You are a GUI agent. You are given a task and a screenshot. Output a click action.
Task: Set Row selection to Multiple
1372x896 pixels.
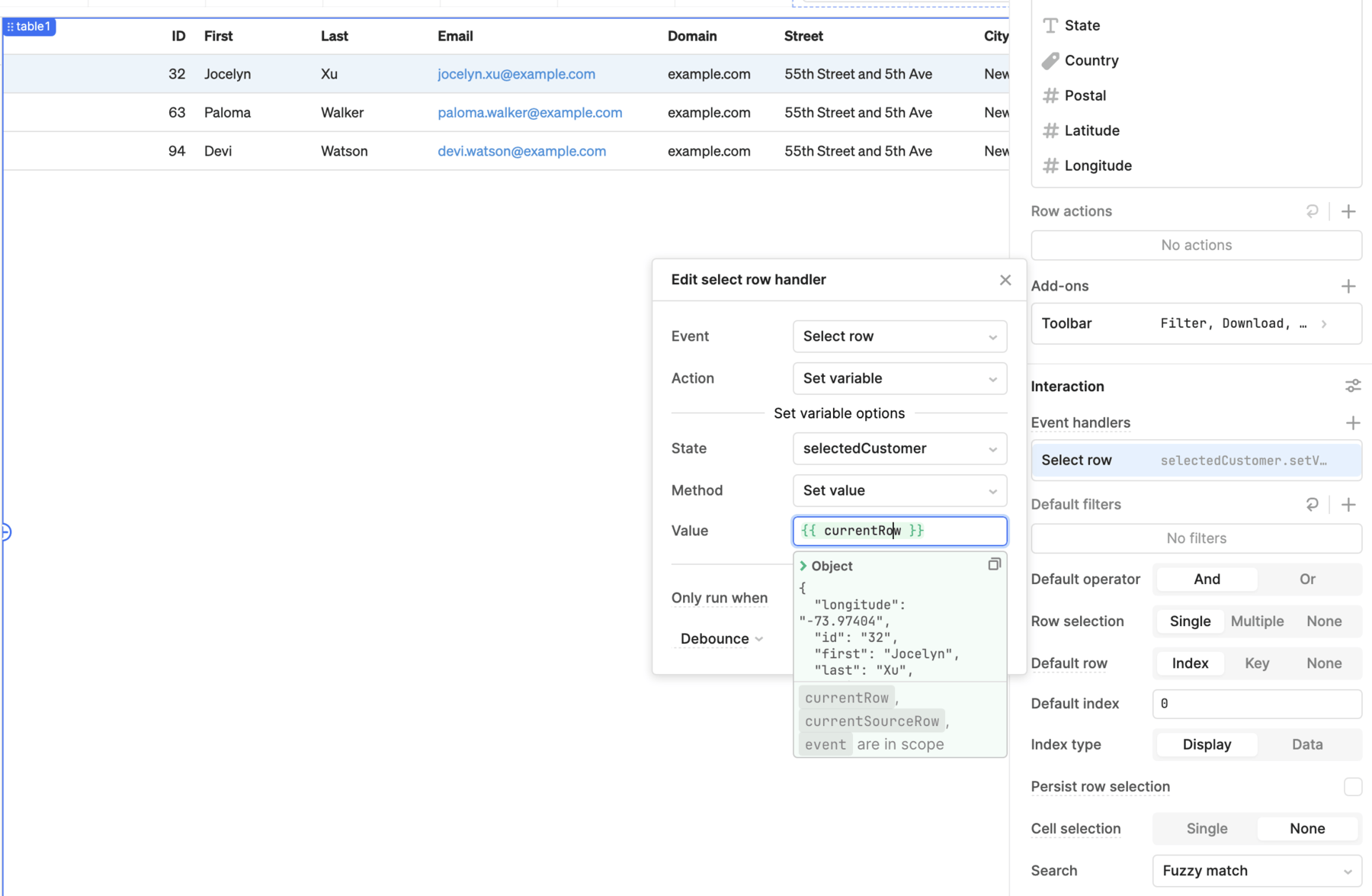[x=1257, y=621]
